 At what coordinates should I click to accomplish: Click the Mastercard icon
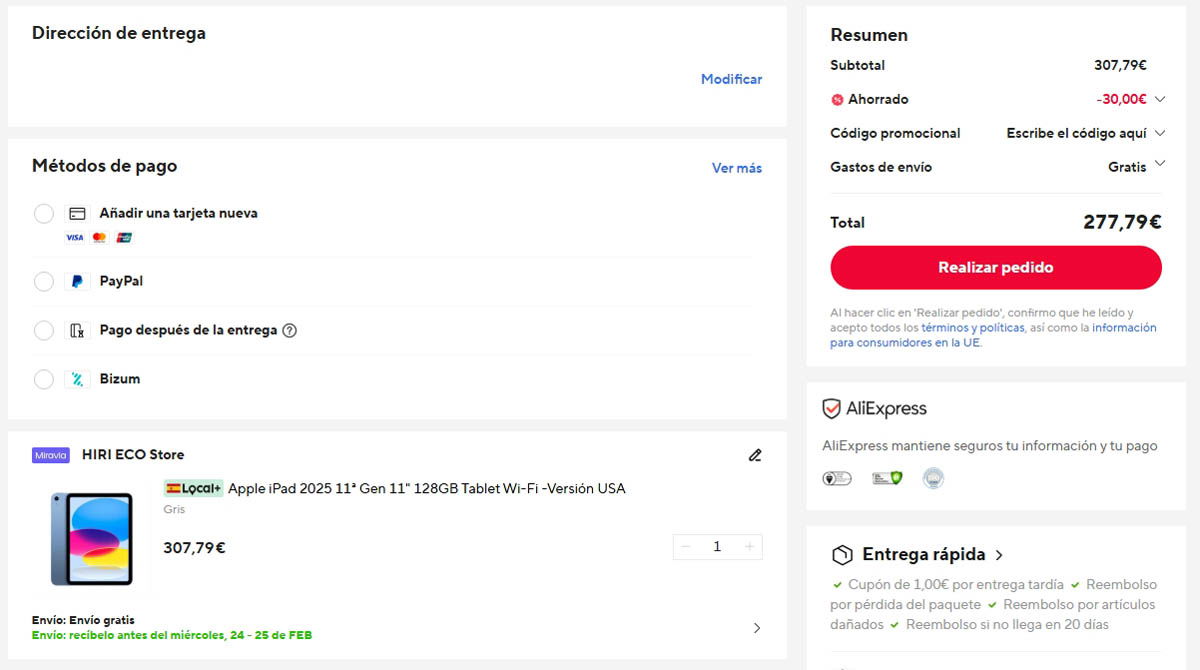pyautogui.click(x=97, y=237)
